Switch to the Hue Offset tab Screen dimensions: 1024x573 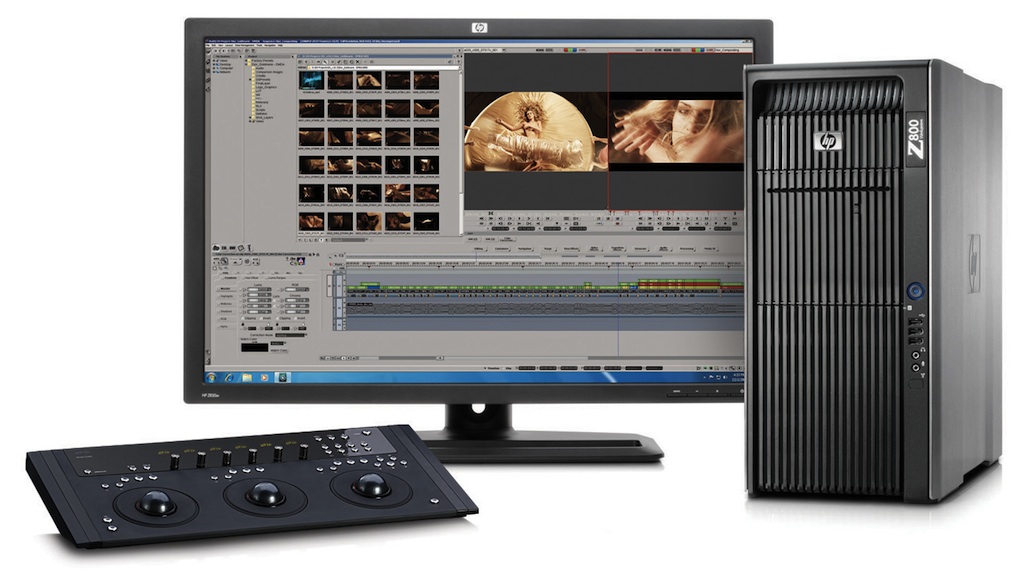tap(250, 278)
